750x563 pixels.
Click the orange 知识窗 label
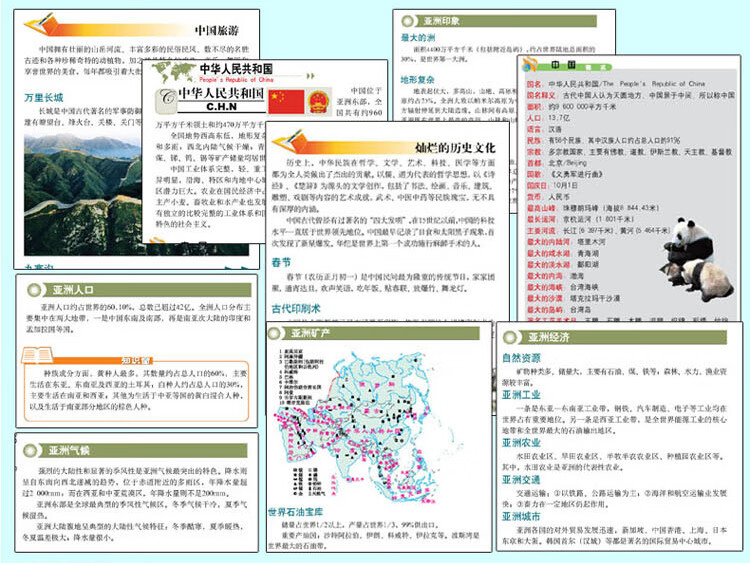click(x=136, y=361)
